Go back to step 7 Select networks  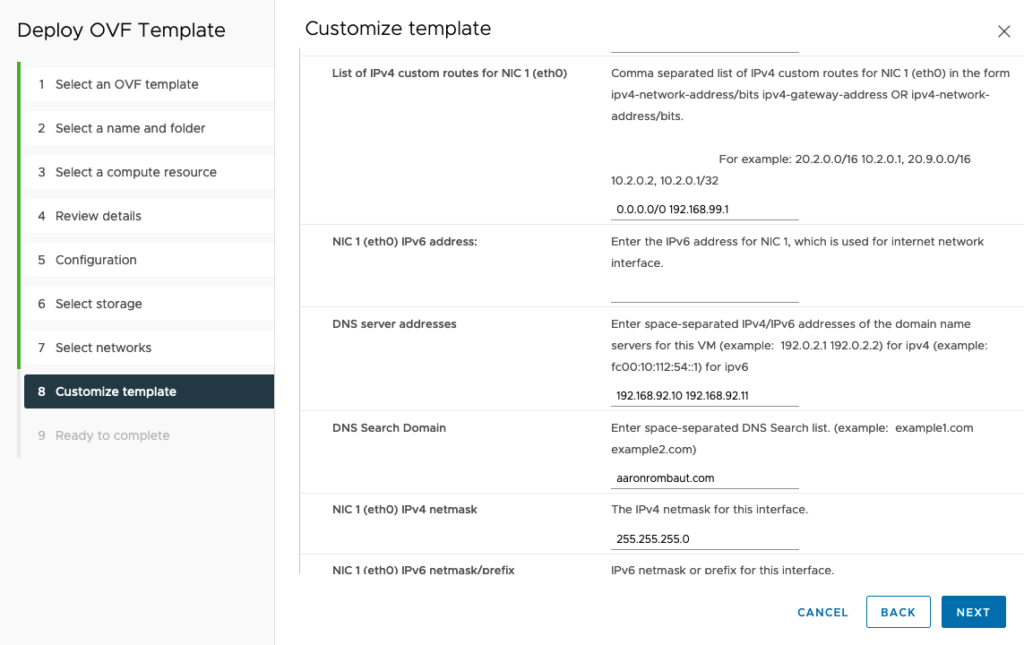[x=103, y=348]
